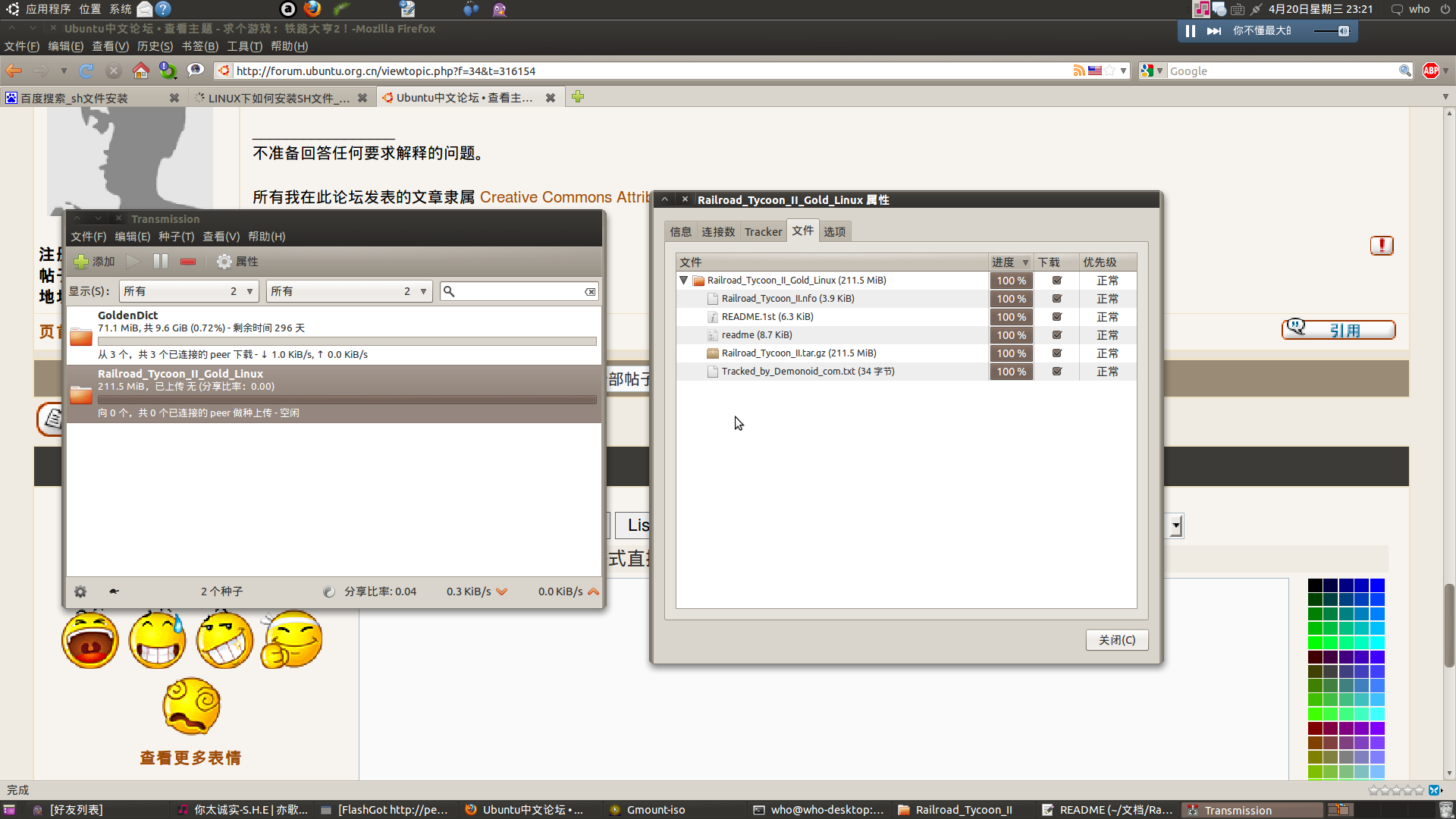Pause music in the player widget
Image resolution: width=1456 pixels, height=819 pixels.
pos(1191,31)
